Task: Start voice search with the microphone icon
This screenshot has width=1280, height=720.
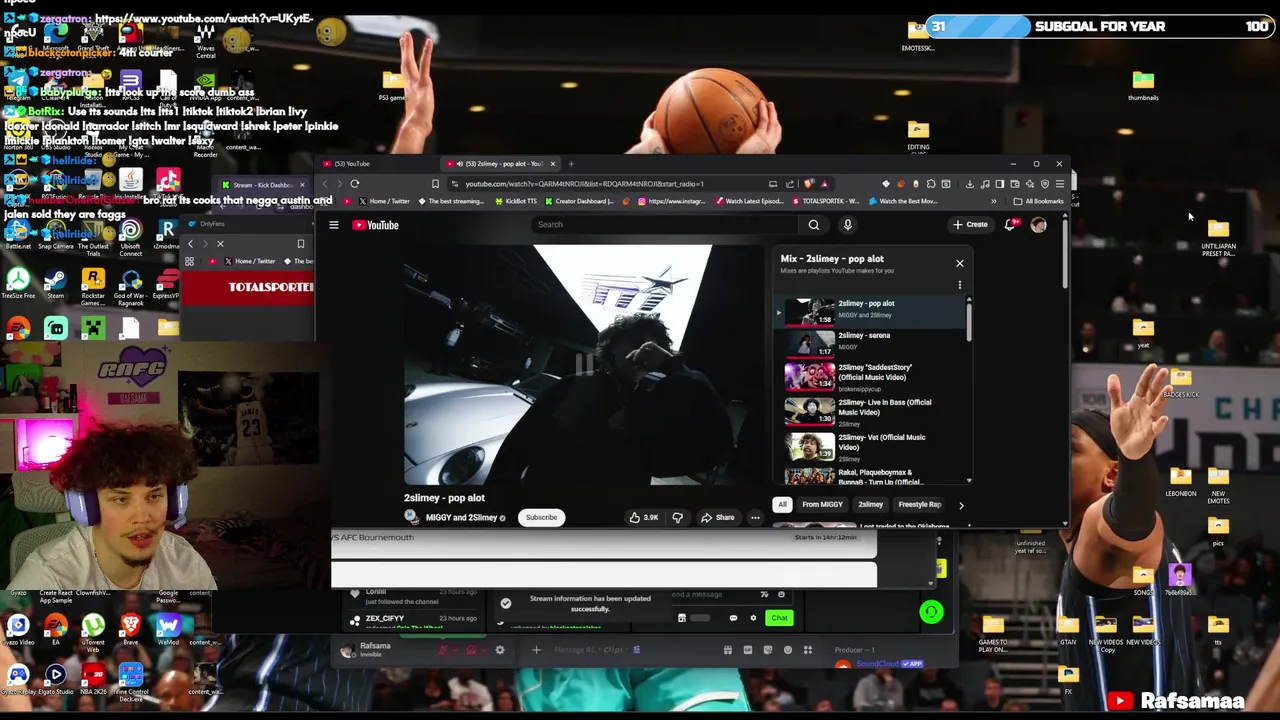Action: point(847,225)
